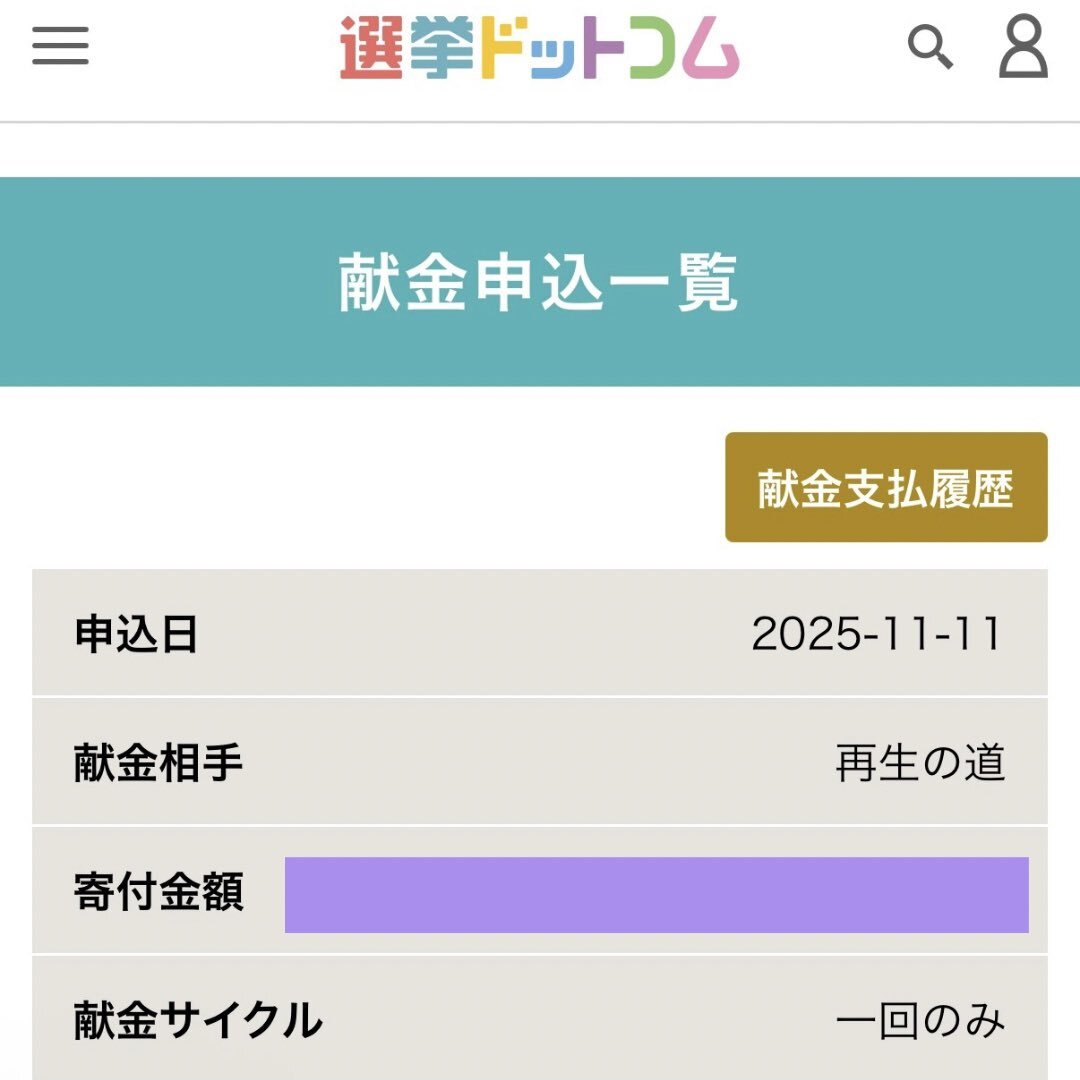Click the 献金サイクル row label

[x=198, y=1021]
